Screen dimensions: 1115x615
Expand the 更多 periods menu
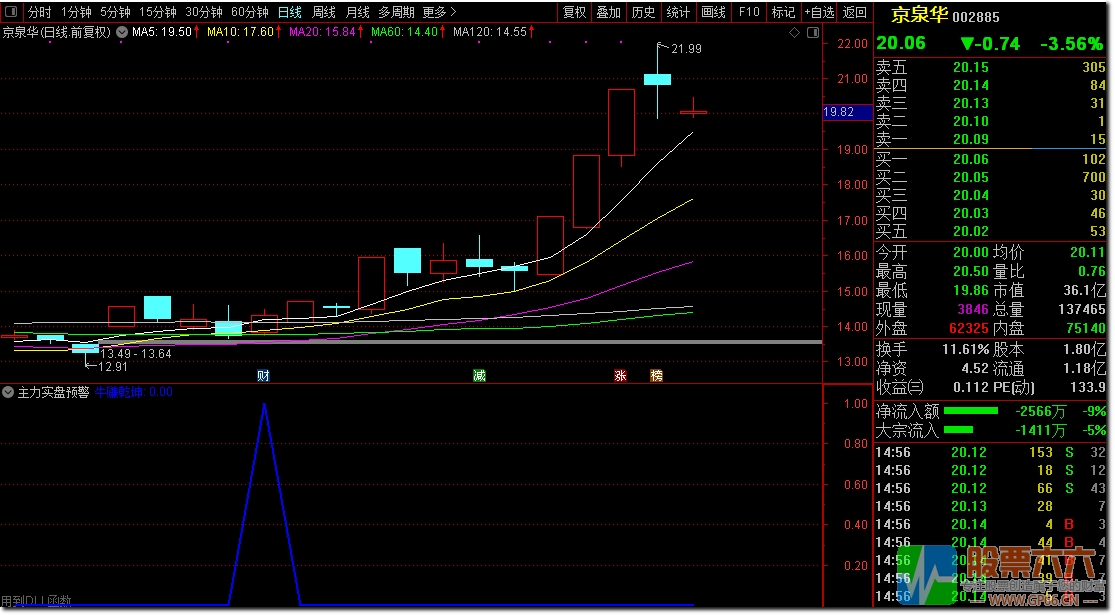(439, 12)
